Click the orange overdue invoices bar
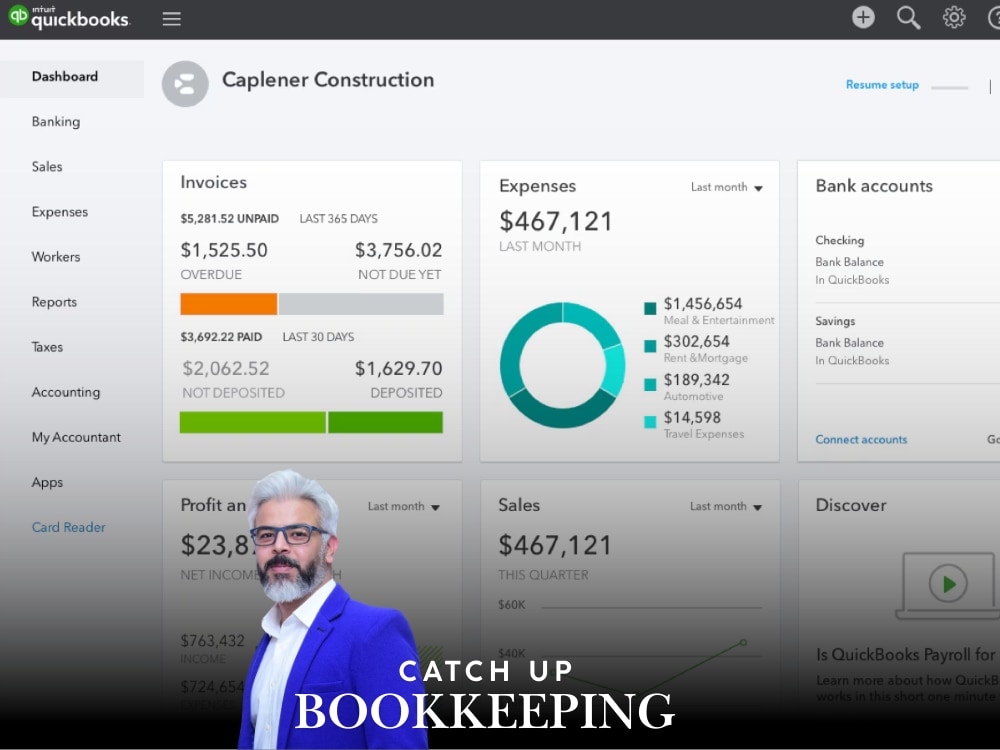The width and height of the screenshot is (1000, 750). point(228,304)
